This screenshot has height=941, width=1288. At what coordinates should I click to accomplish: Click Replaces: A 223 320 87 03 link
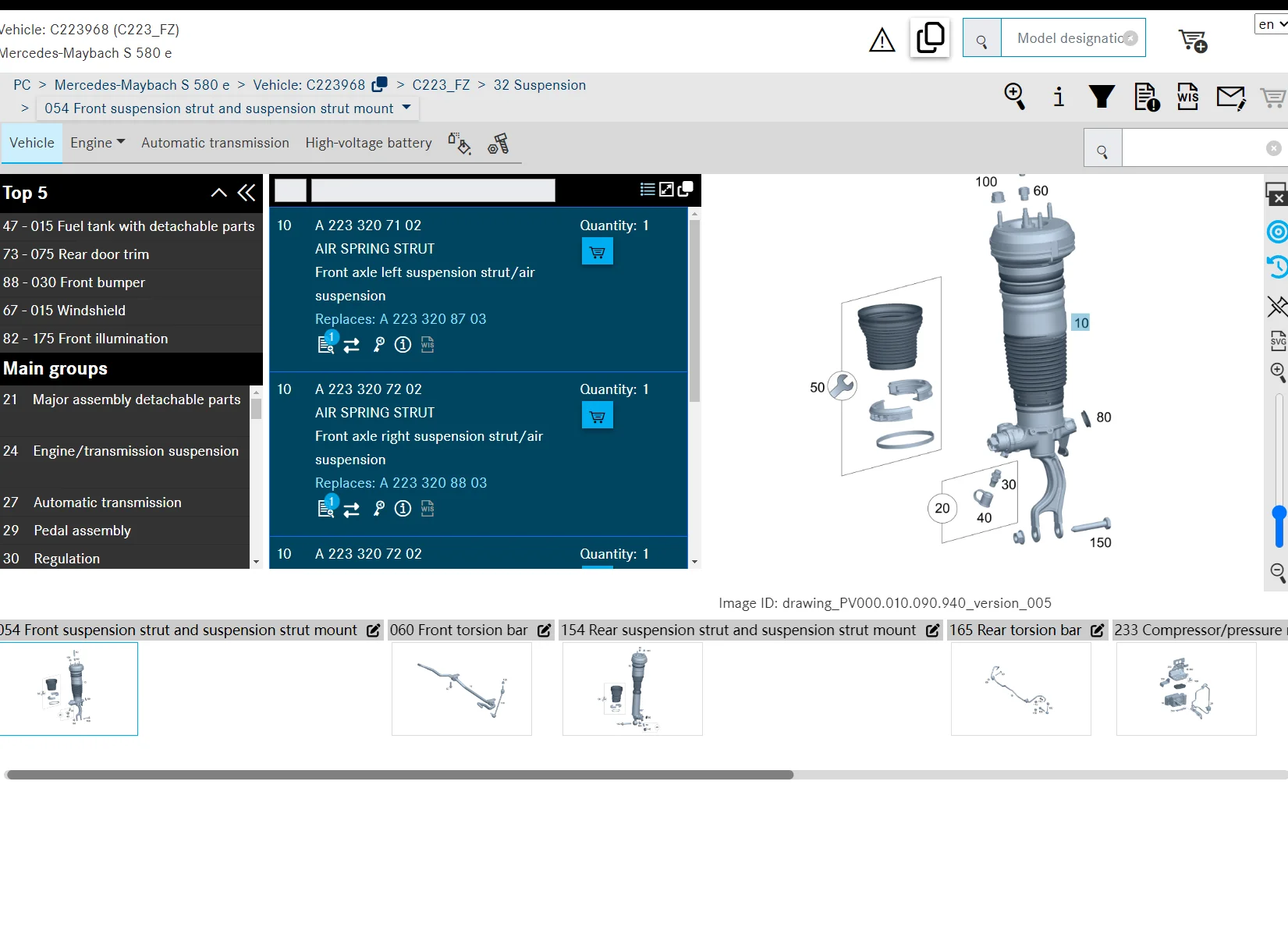[400, 319]
